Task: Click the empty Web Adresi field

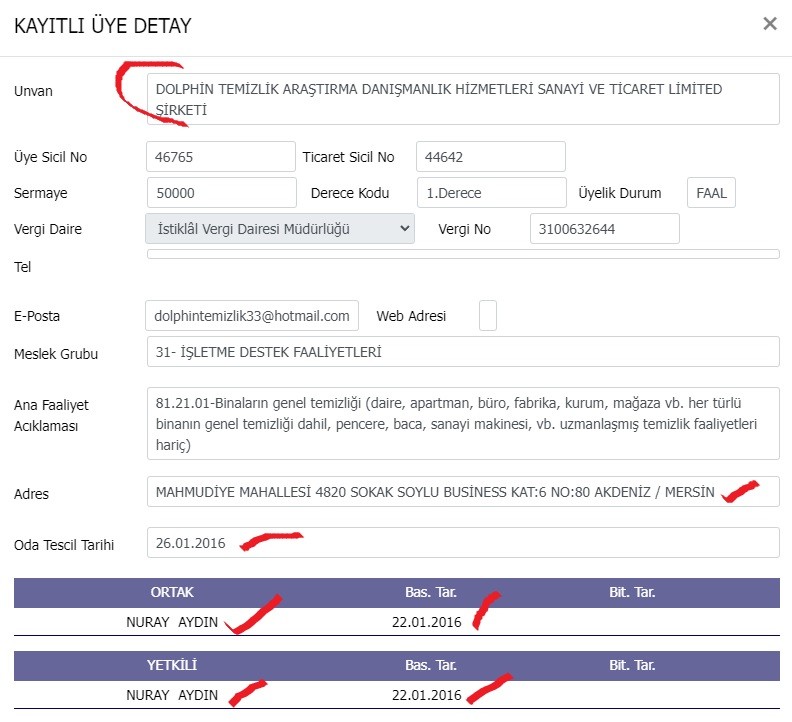Action: 488,316
